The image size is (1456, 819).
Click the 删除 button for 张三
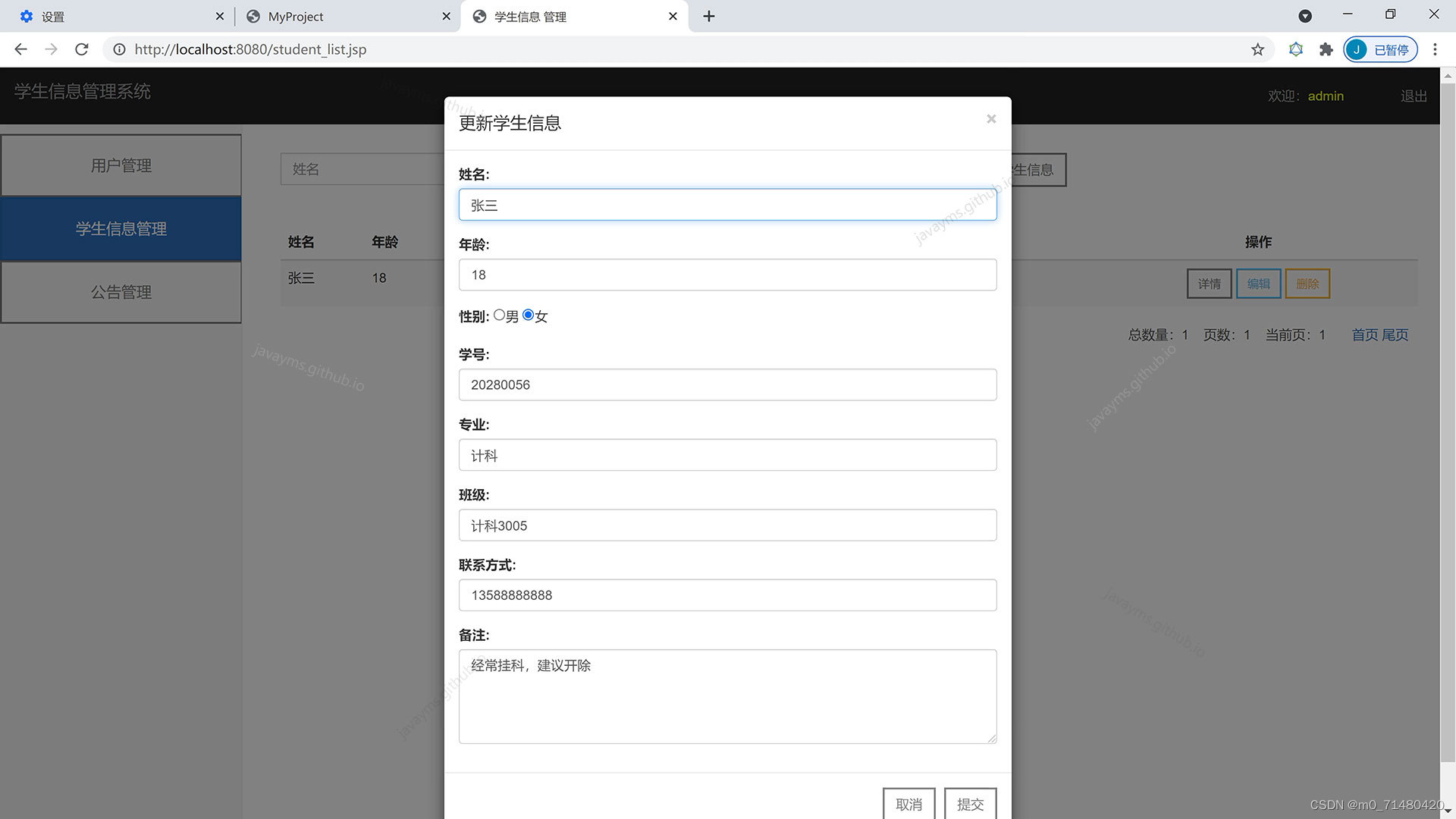pyautogui.click(x=1307, y=284)
